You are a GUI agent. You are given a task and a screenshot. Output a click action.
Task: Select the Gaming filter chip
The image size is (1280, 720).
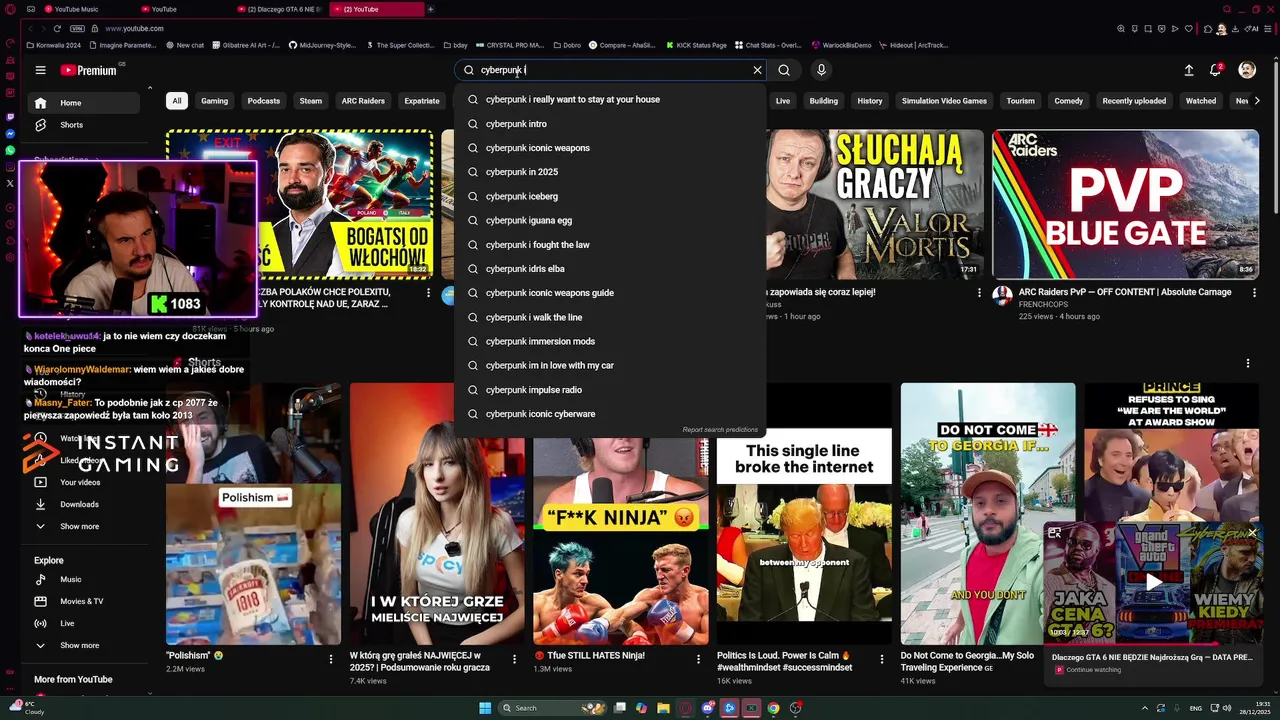[x=214, y=101]
